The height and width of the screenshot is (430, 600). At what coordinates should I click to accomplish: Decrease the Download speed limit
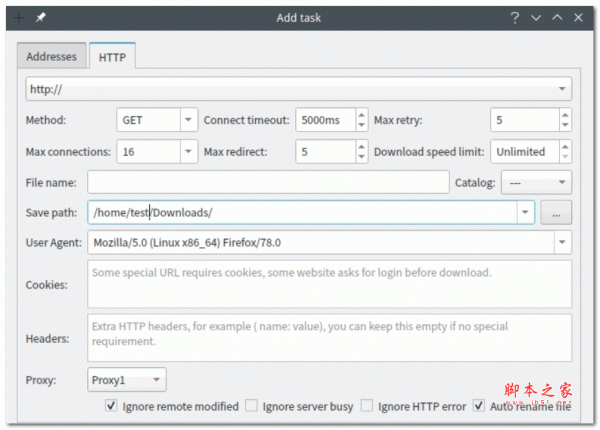(x=565, y=157)
